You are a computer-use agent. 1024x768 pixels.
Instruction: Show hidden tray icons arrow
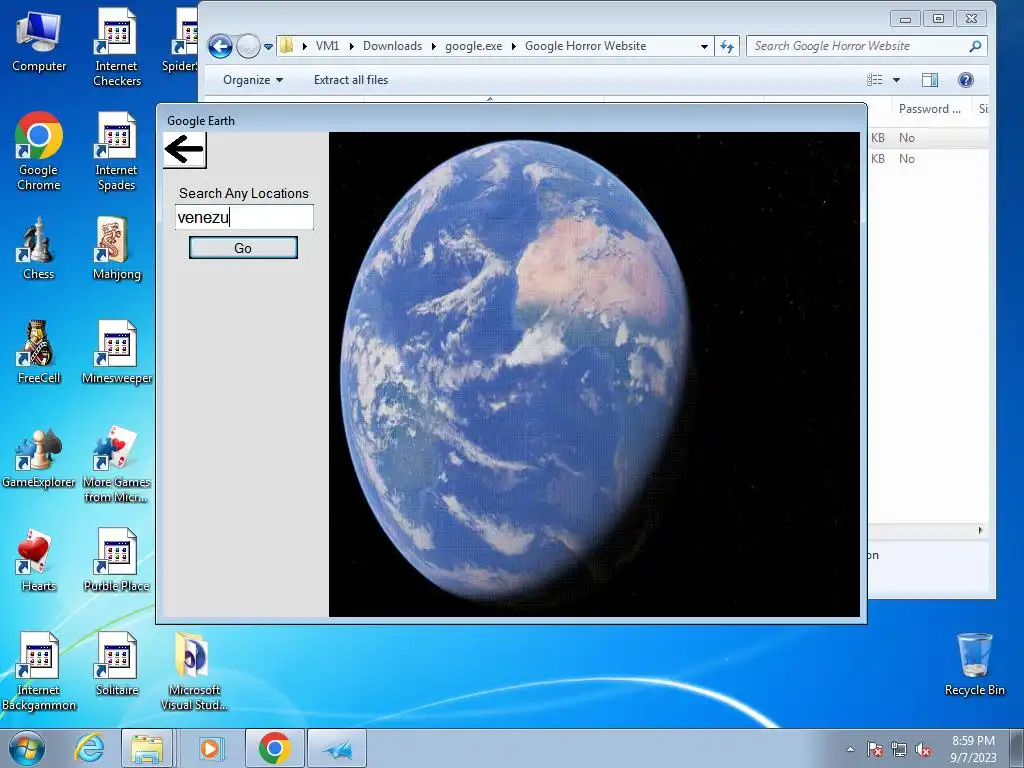850,749
